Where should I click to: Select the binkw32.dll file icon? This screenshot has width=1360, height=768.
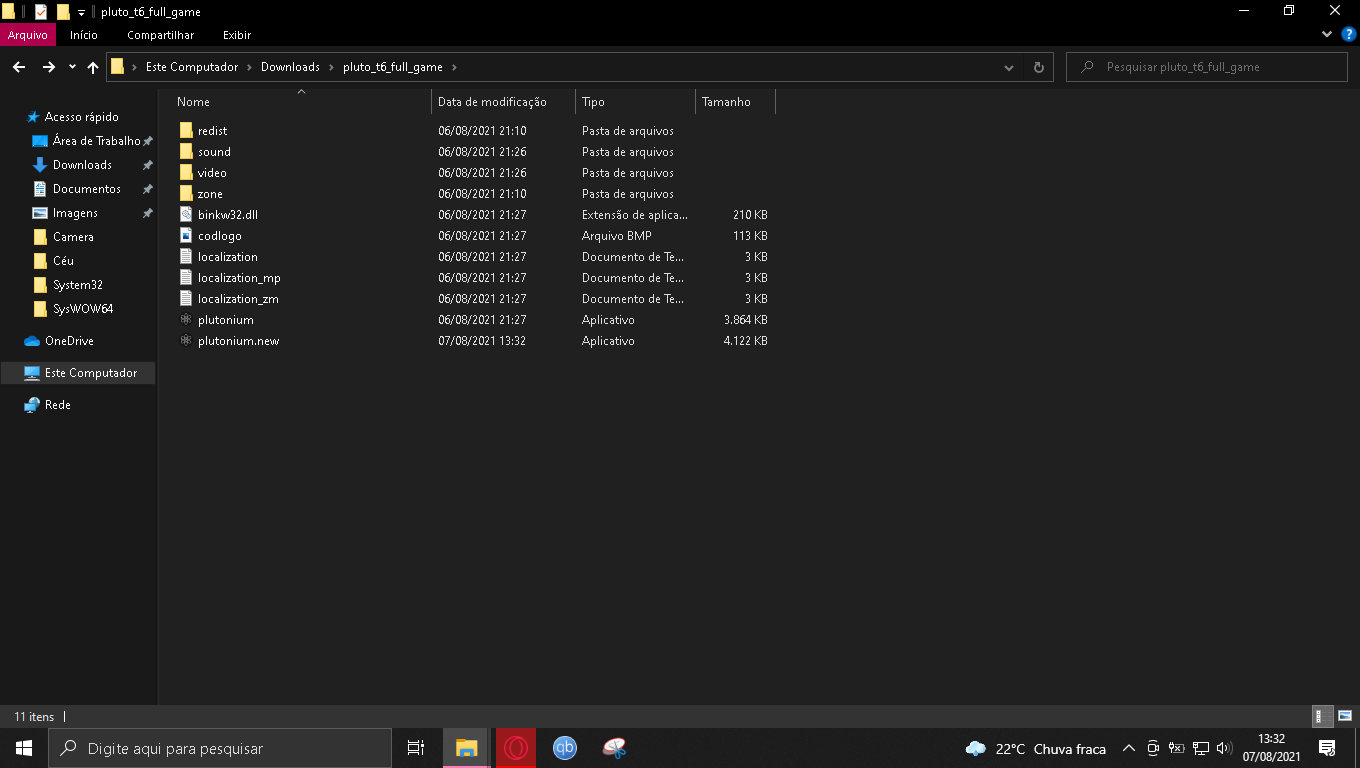[186, 215]
